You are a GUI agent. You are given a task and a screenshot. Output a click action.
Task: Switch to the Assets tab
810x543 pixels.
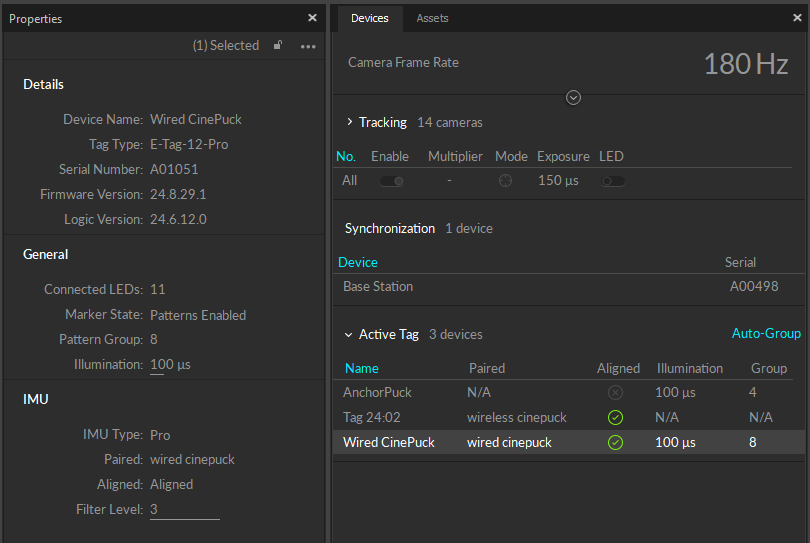(432, 18)
